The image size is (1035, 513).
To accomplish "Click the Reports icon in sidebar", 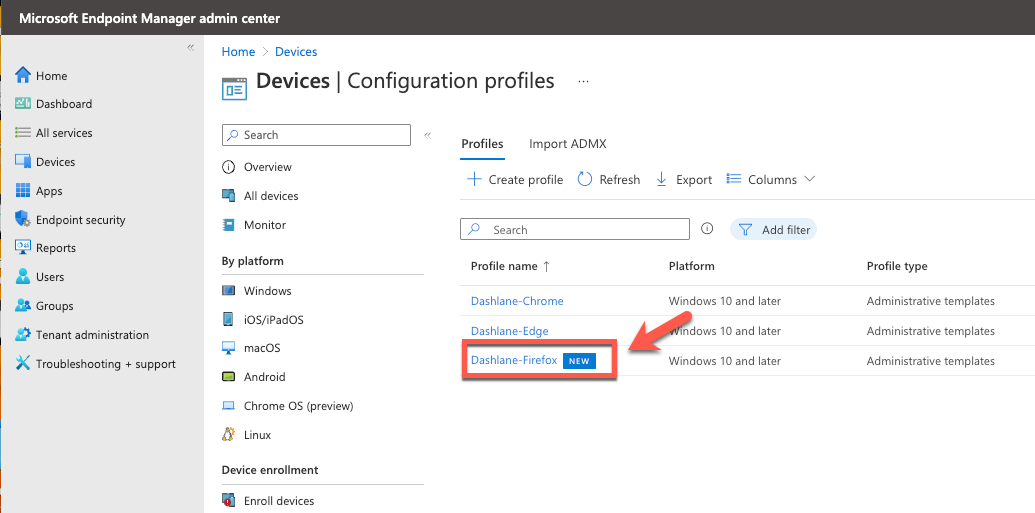I will point(23,247).
